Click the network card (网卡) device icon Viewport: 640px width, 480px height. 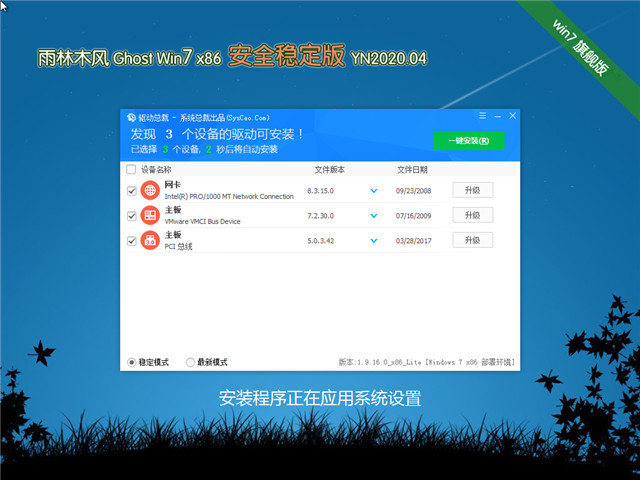point(150,190)
